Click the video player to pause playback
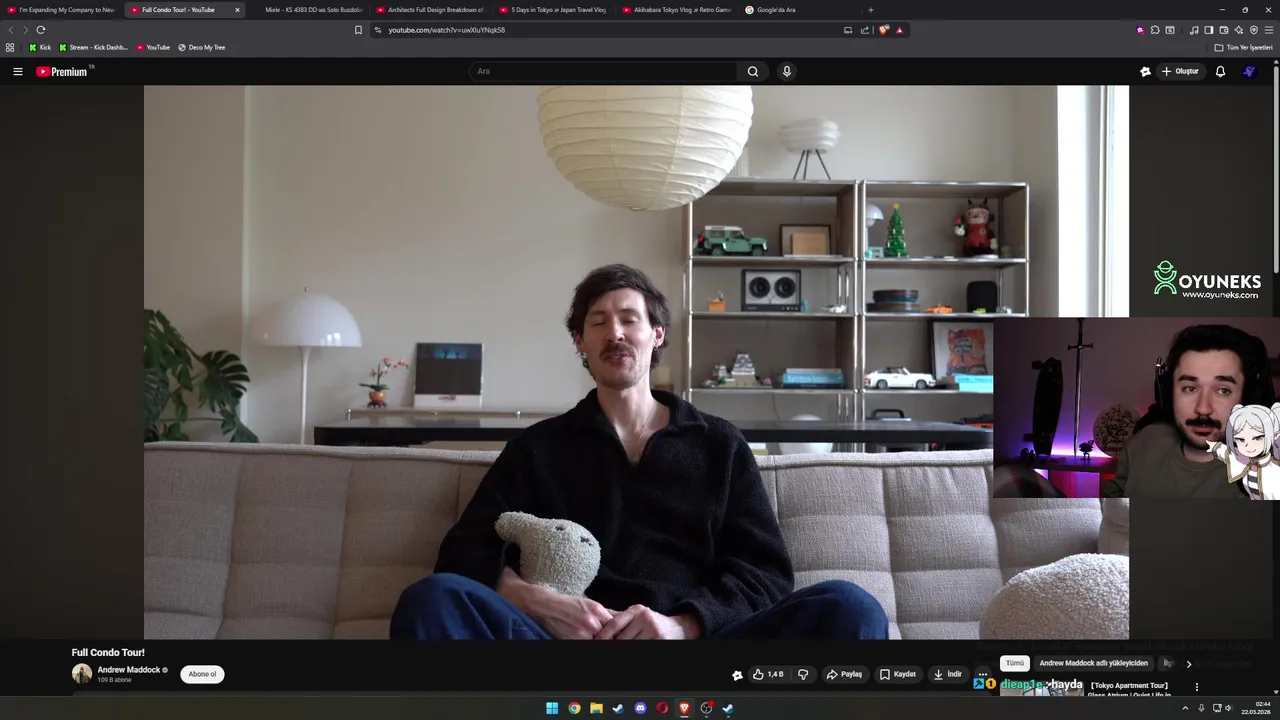 pyautogui.click(x=636, y=362)
